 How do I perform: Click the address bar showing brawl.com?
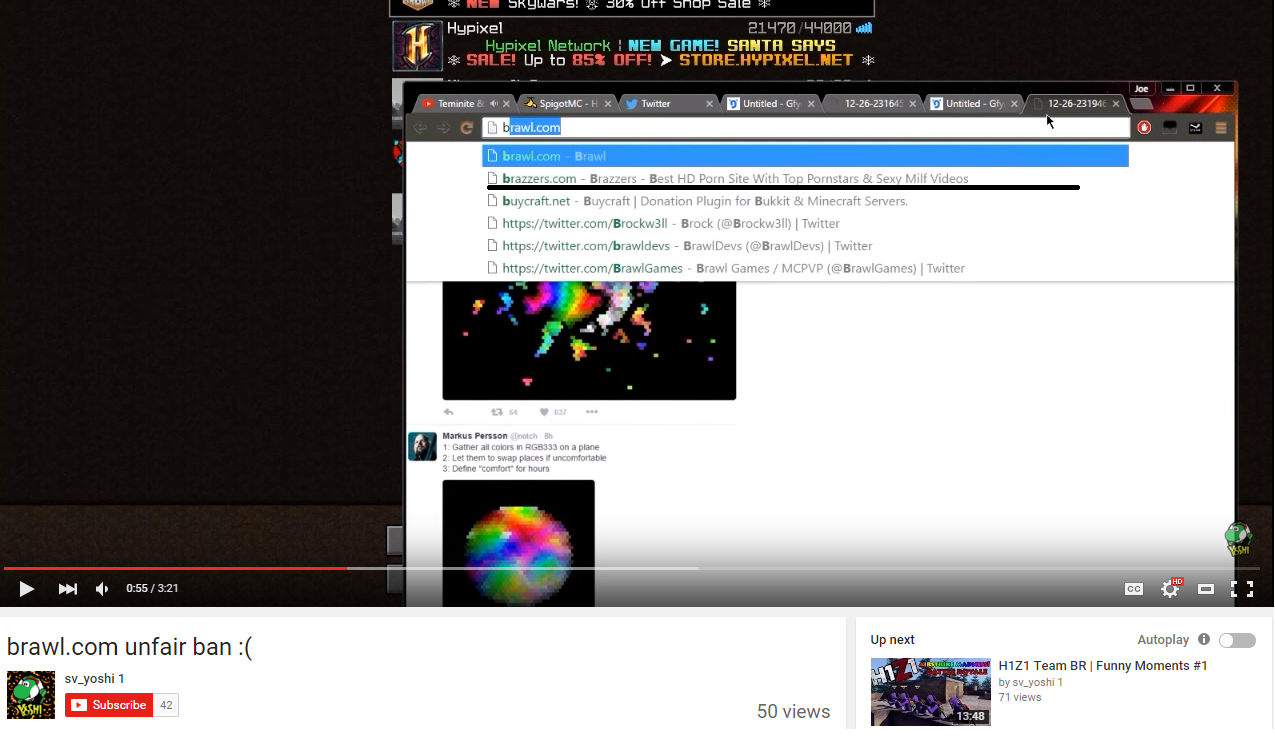pyautogui.click(x=805, y=127)
